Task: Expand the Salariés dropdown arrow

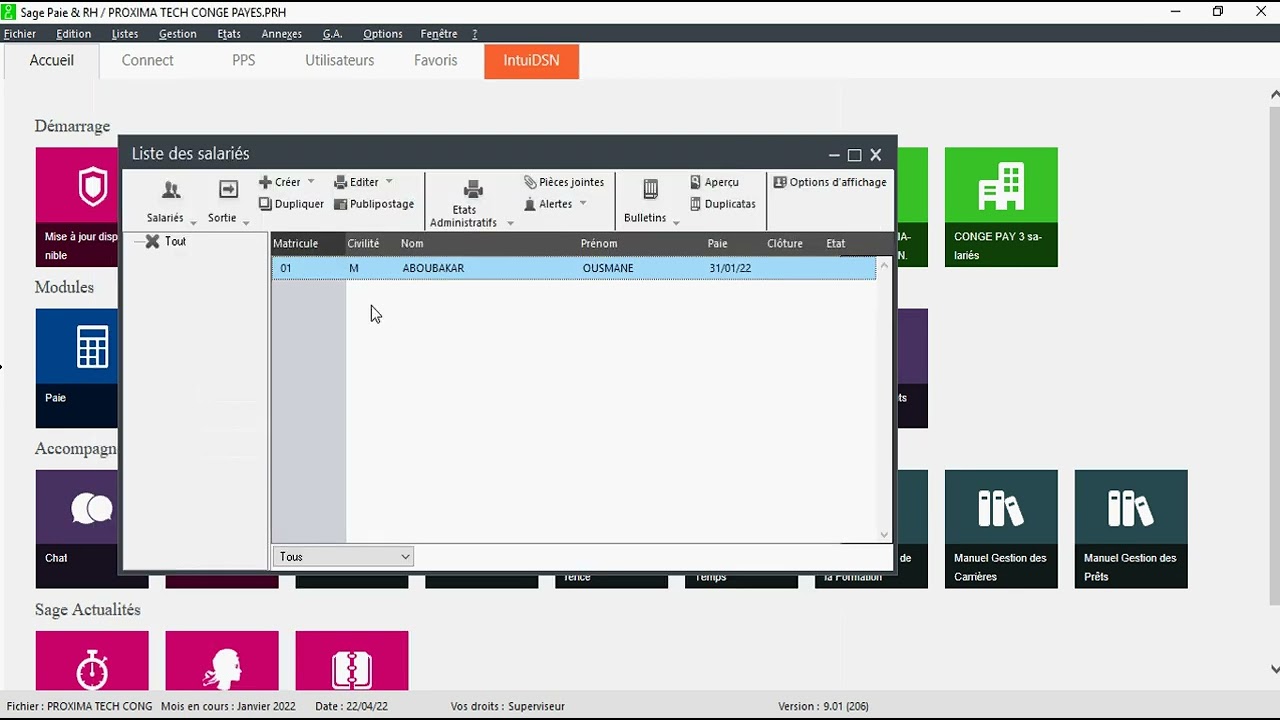Action: point(193,222)
